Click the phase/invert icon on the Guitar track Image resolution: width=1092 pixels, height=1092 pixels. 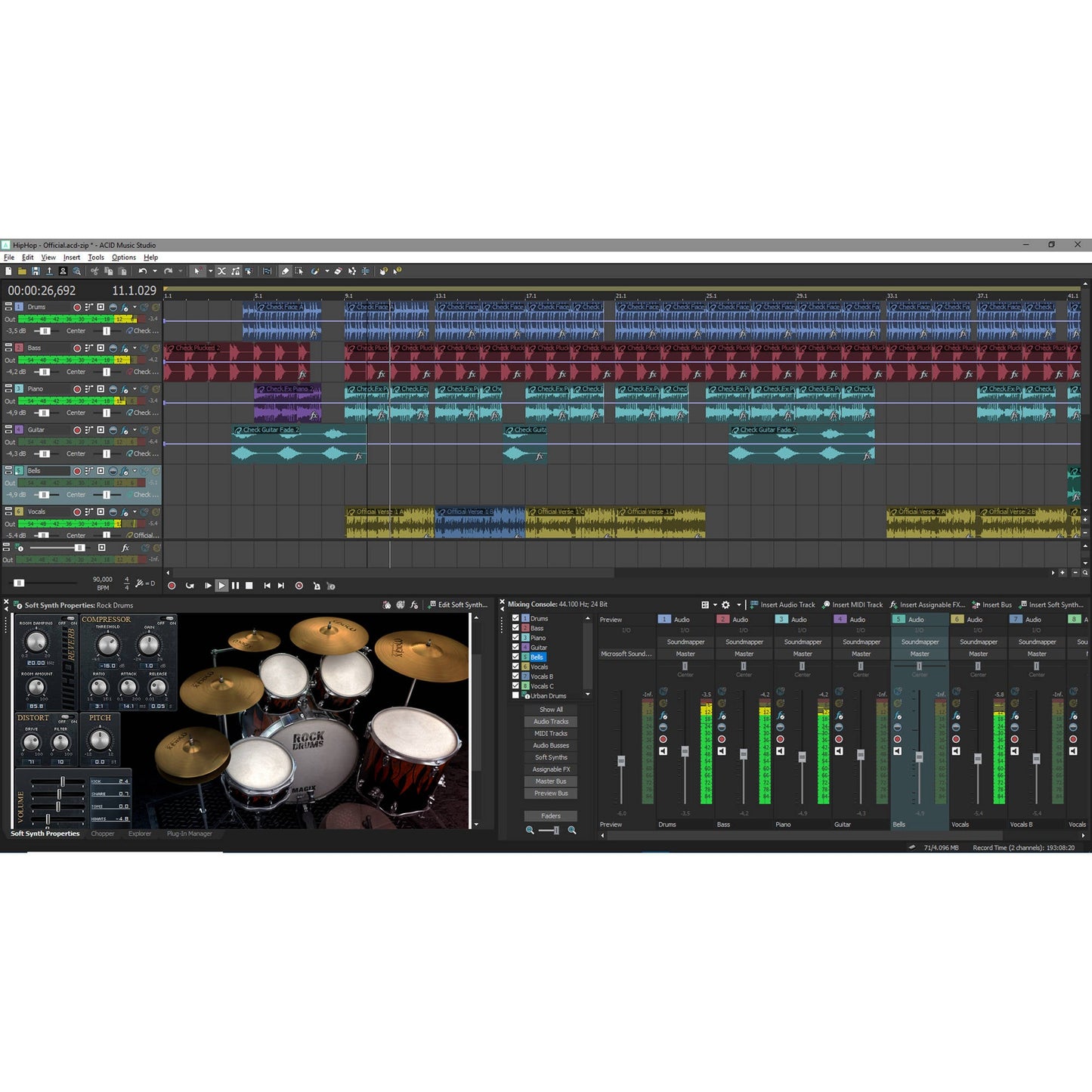tap(113, 429)
